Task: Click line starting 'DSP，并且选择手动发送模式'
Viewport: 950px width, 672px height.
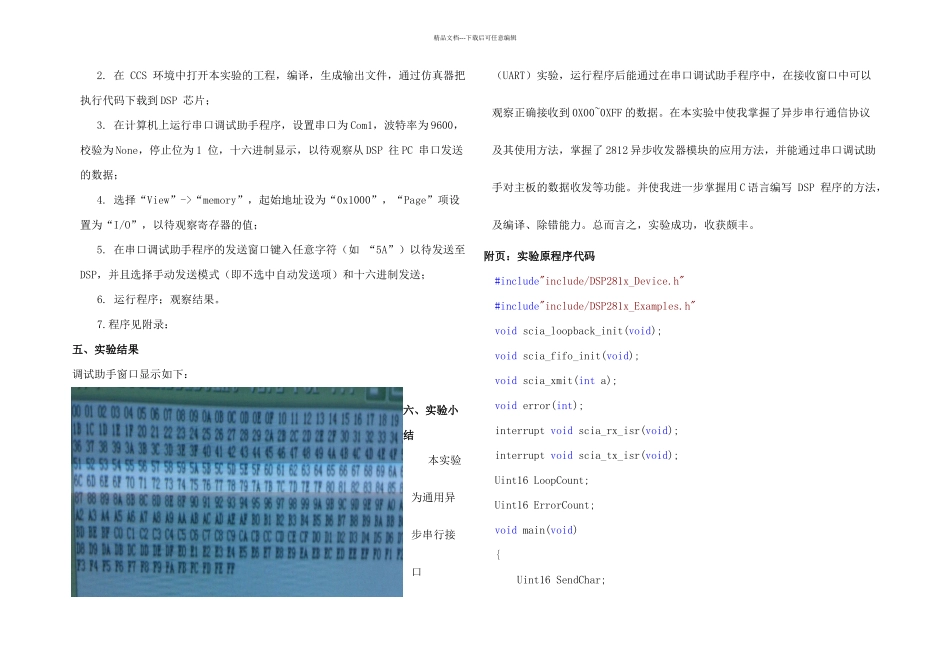Action: click(x=254, y=274)
